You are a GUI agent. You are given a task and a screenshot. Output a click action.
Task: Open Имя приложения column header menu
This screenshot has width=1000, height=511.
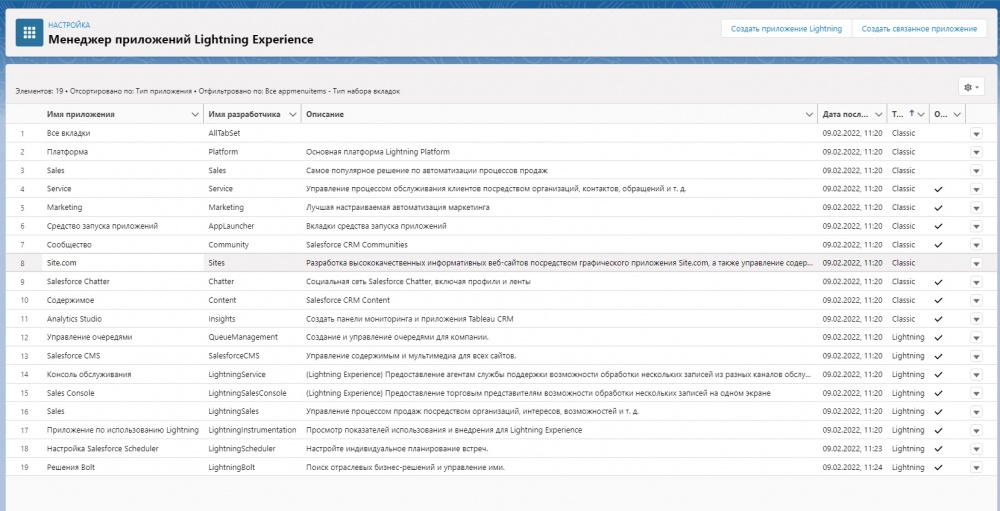click(195, 114)
